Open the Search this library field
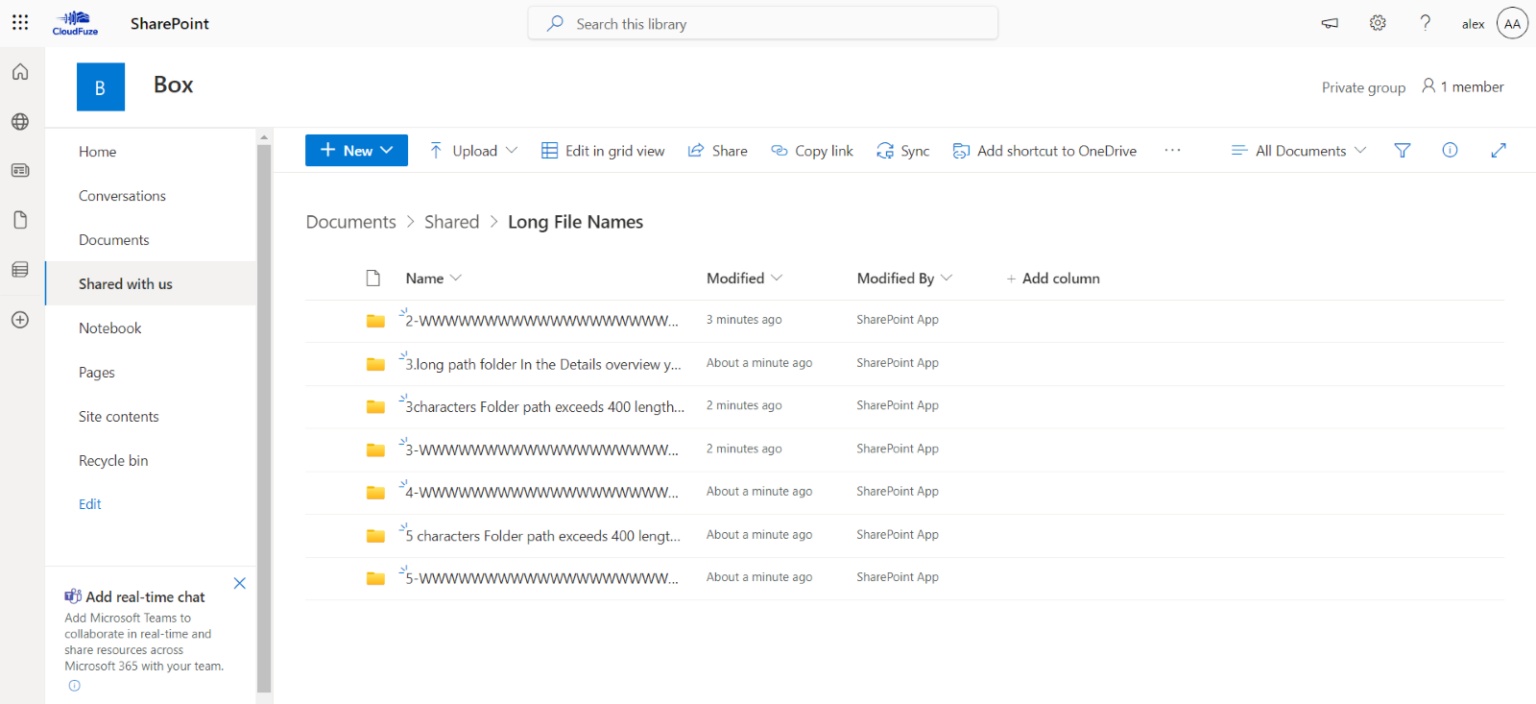 point(762,22)
